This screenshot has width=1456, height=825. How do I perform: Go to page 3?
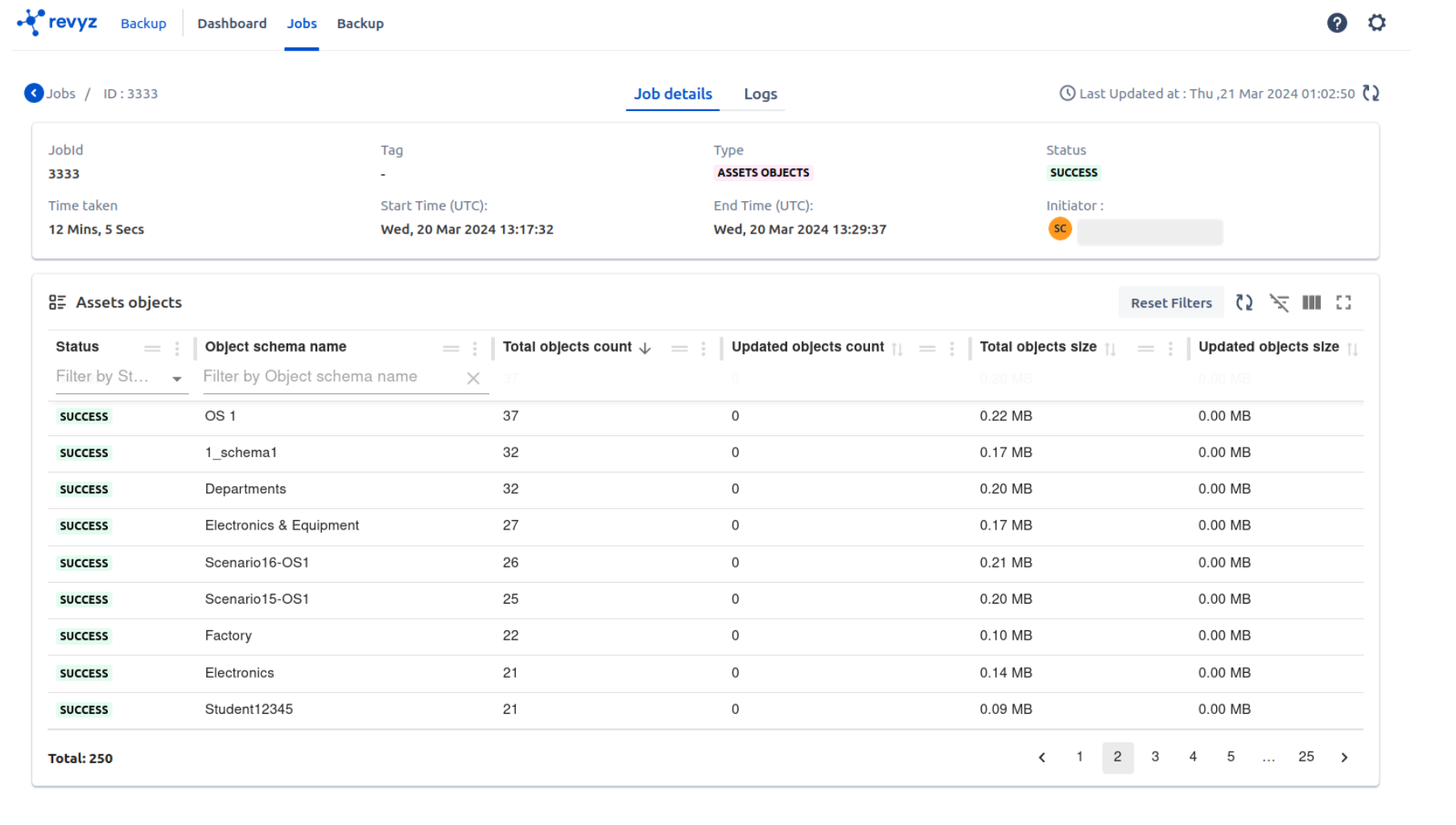click(x=1155, y=757)
